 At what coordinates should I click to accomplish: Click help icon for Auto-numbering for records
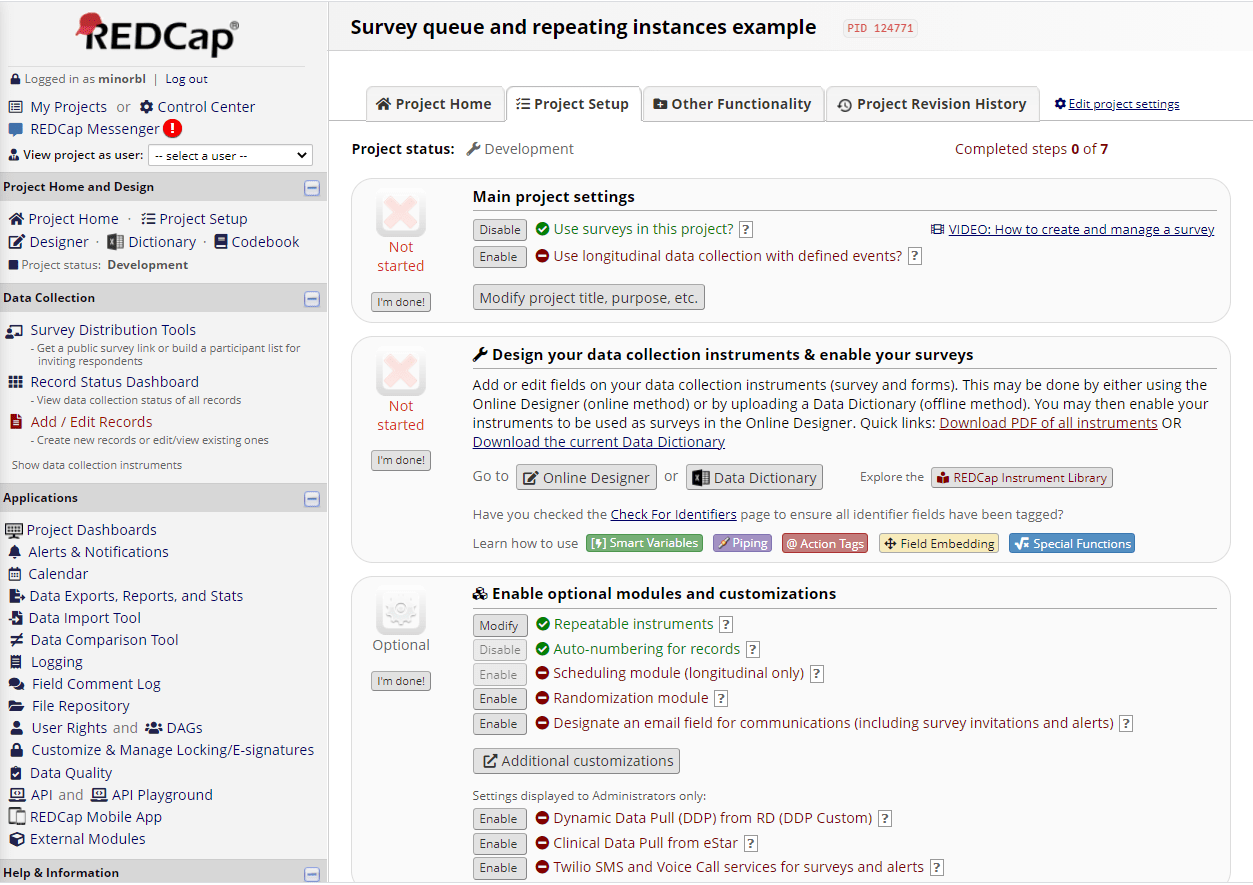point(753,649)
